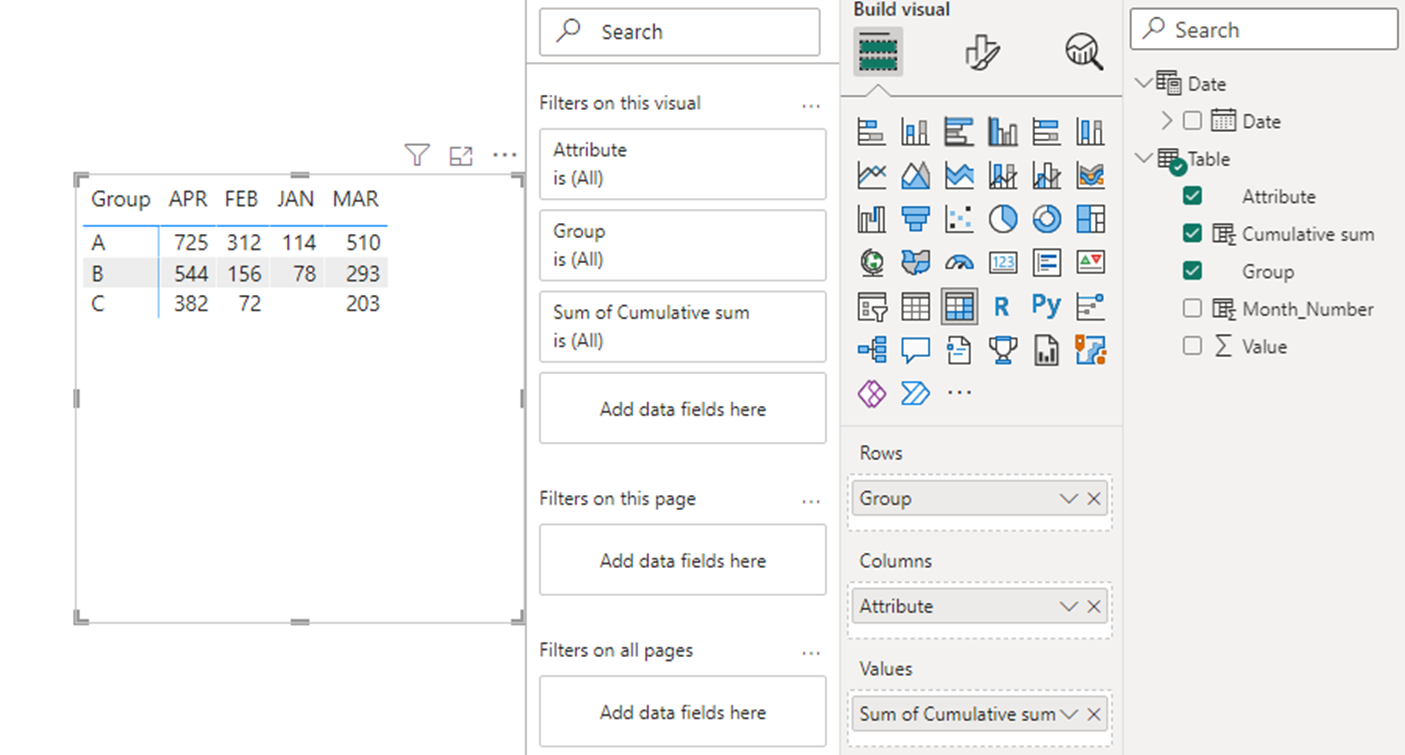1405x755 pixels.
Task: Choose the Card (123) visual icon
Action: [x=1003, y=262]
